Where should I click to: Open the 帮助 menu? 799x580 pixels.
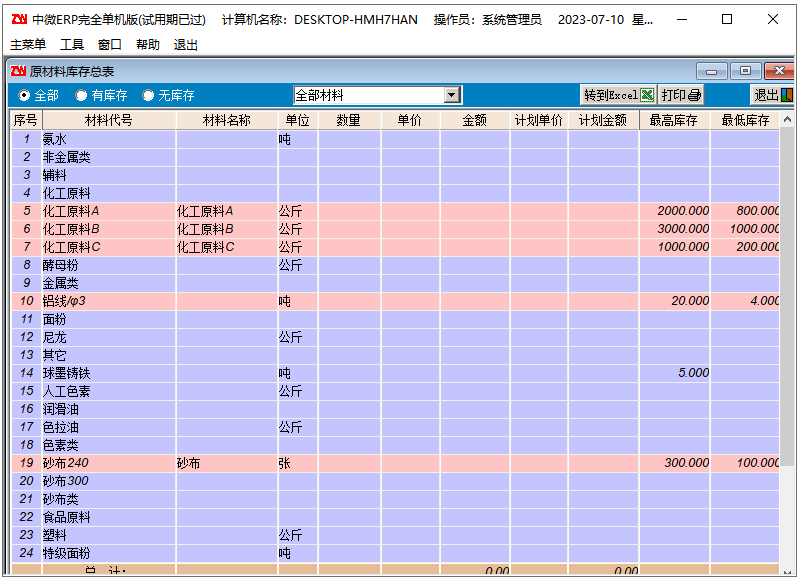(x=148, y=45)
